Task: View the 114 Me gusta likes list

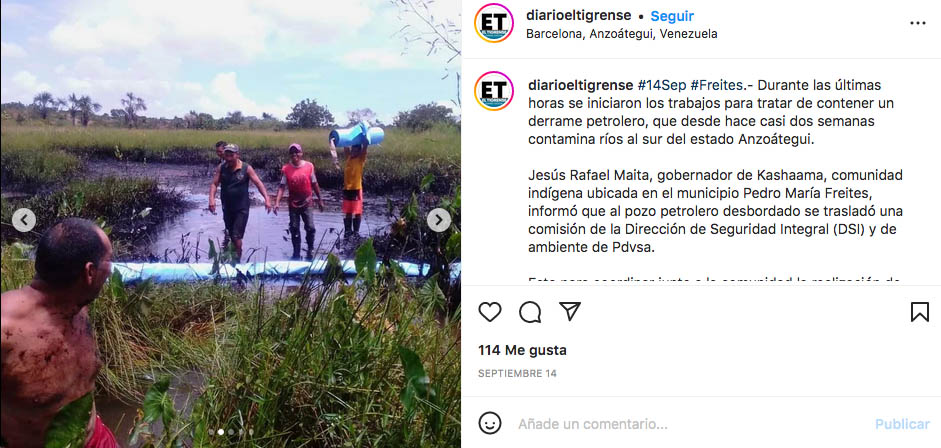Action: click(x=522, y=350)
